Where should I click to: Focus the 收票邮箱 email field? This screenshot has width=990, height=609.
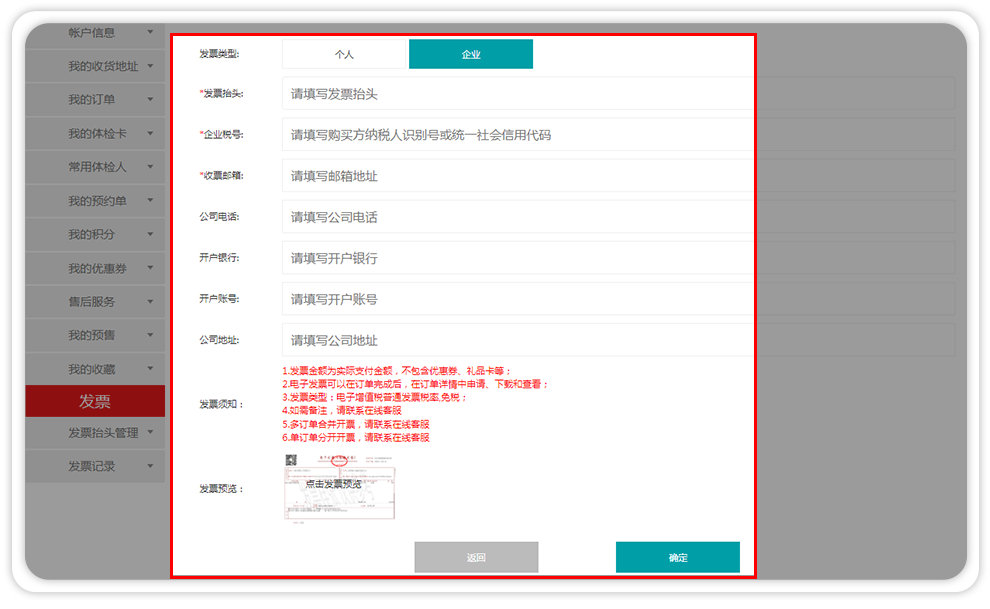(517, 176)
